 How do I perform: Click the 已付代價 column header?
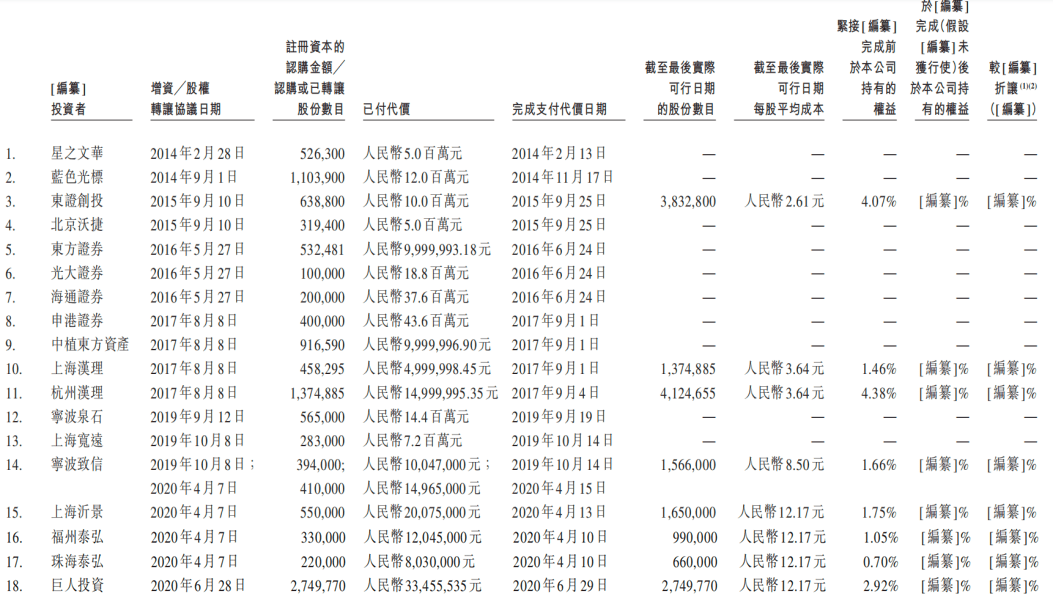pos(386,109)
